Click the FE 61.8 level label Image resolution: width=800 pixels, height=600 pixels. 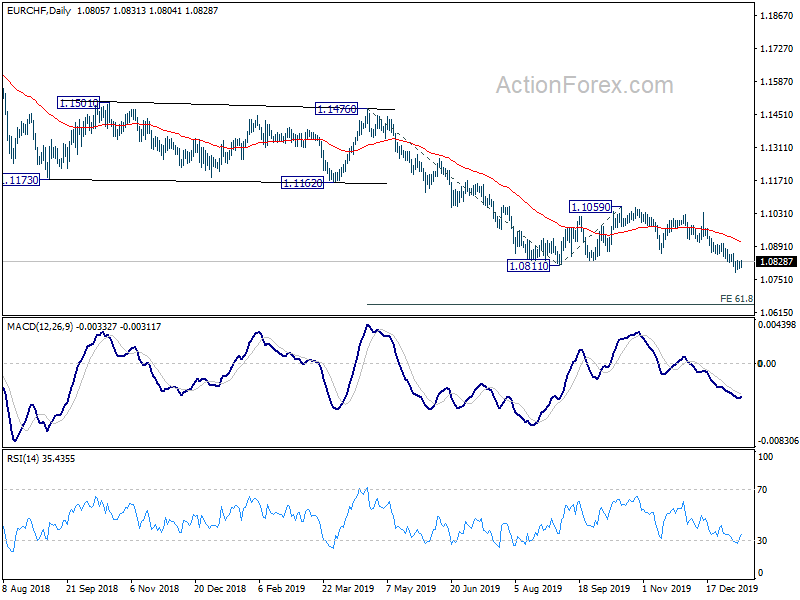tap(736, 298)
